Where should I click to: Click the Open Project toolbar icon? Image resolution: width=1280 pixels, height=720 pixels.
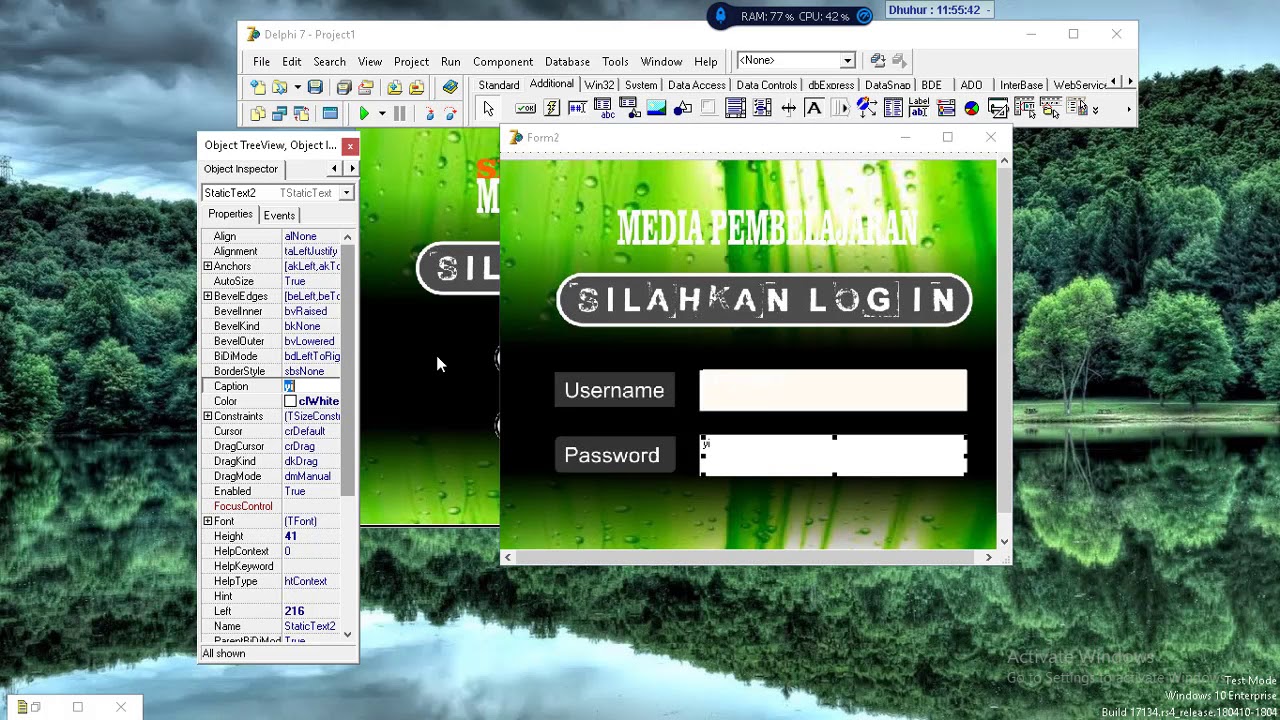tap(366, 87)
